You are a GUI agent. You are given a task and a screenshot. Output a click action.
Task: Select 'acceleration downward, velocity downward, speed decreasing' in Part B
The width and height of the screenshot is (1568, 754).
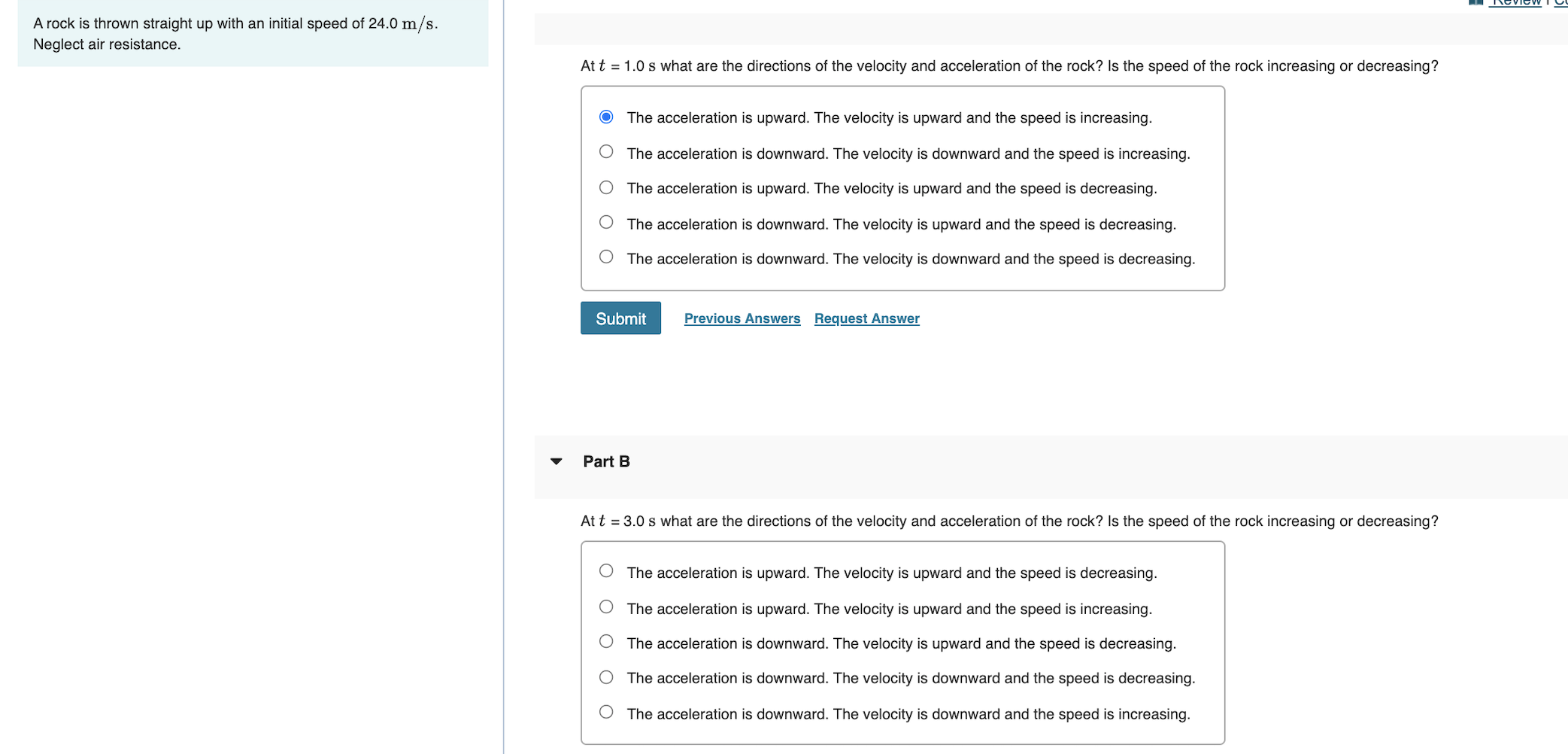coord(605,675)
